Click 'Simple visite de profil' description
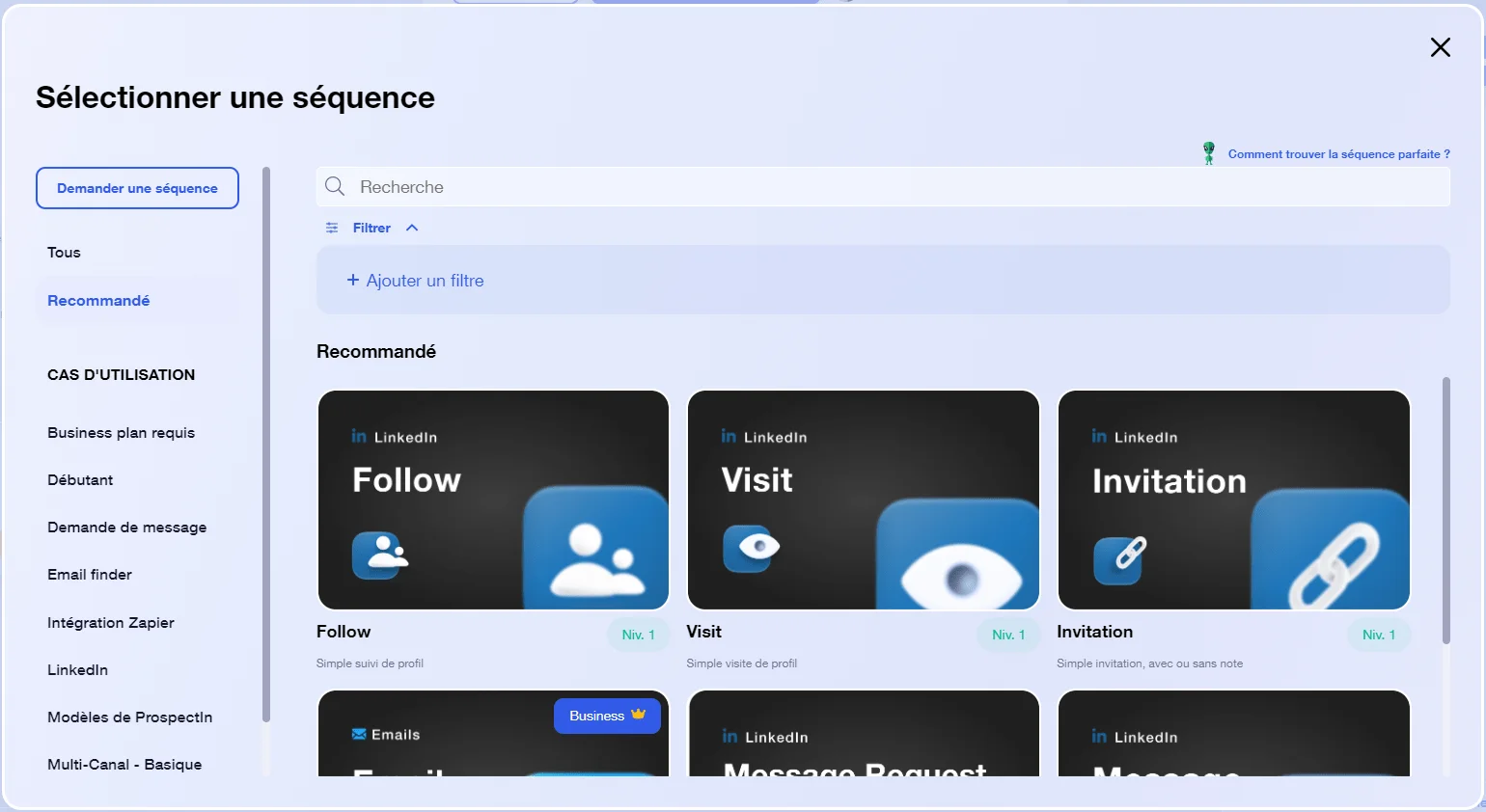This screenshot has width=1486, height=812. coord(741,663)
